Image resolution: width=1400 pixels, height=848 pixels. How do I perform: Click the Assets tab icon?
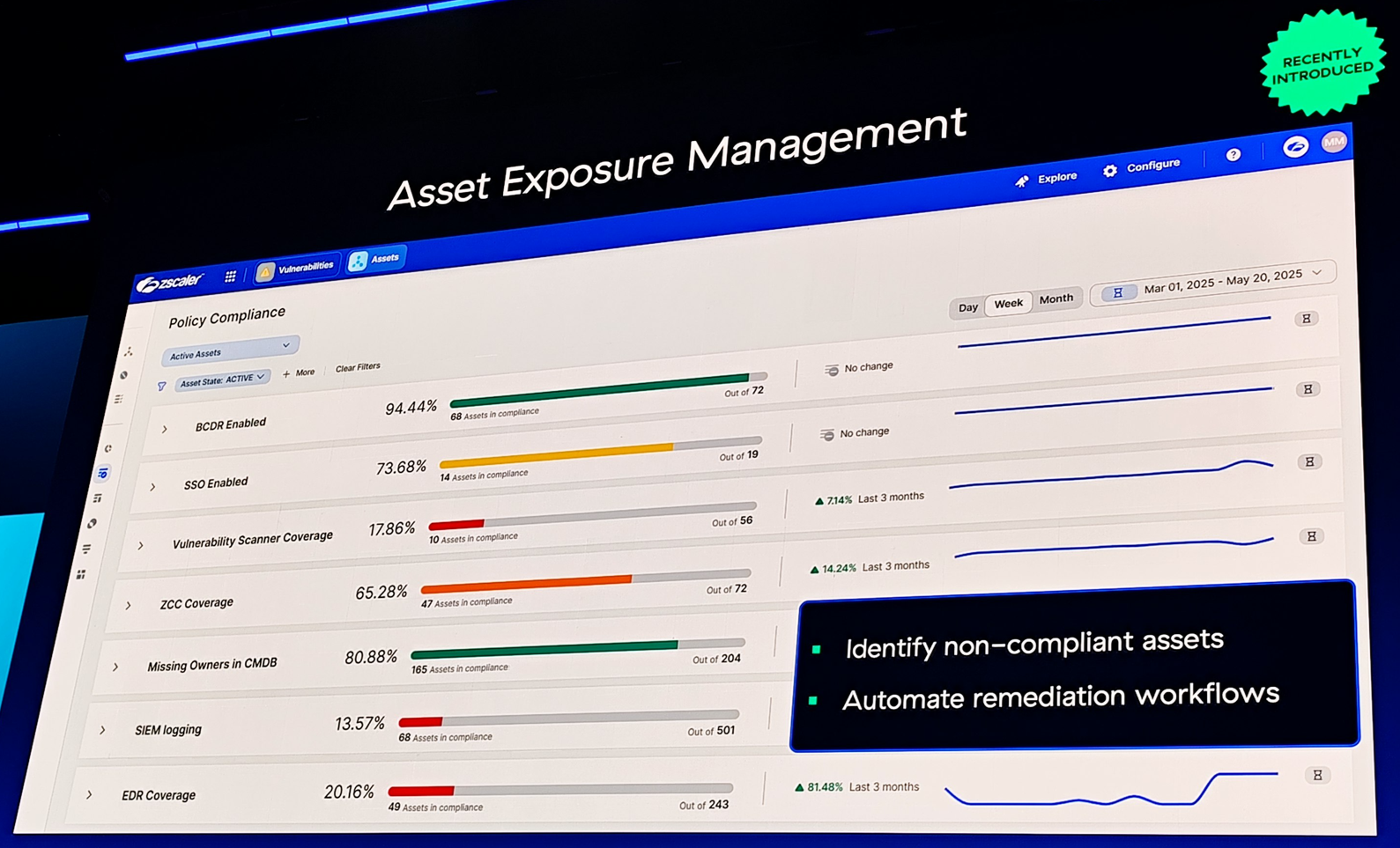point(358,262)
